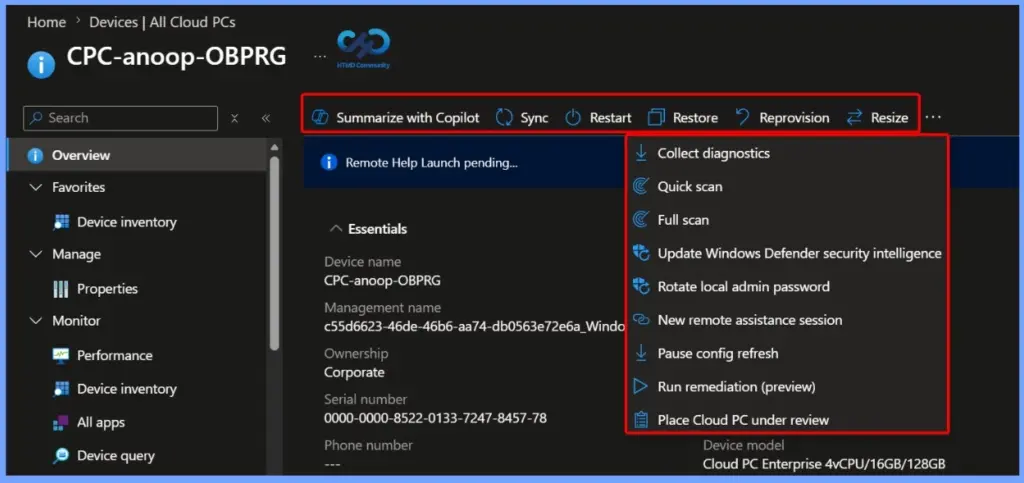Click the Overview info icon in sidebar
The width and height of the screenshot is (1024, 483).
pos(35,156)
